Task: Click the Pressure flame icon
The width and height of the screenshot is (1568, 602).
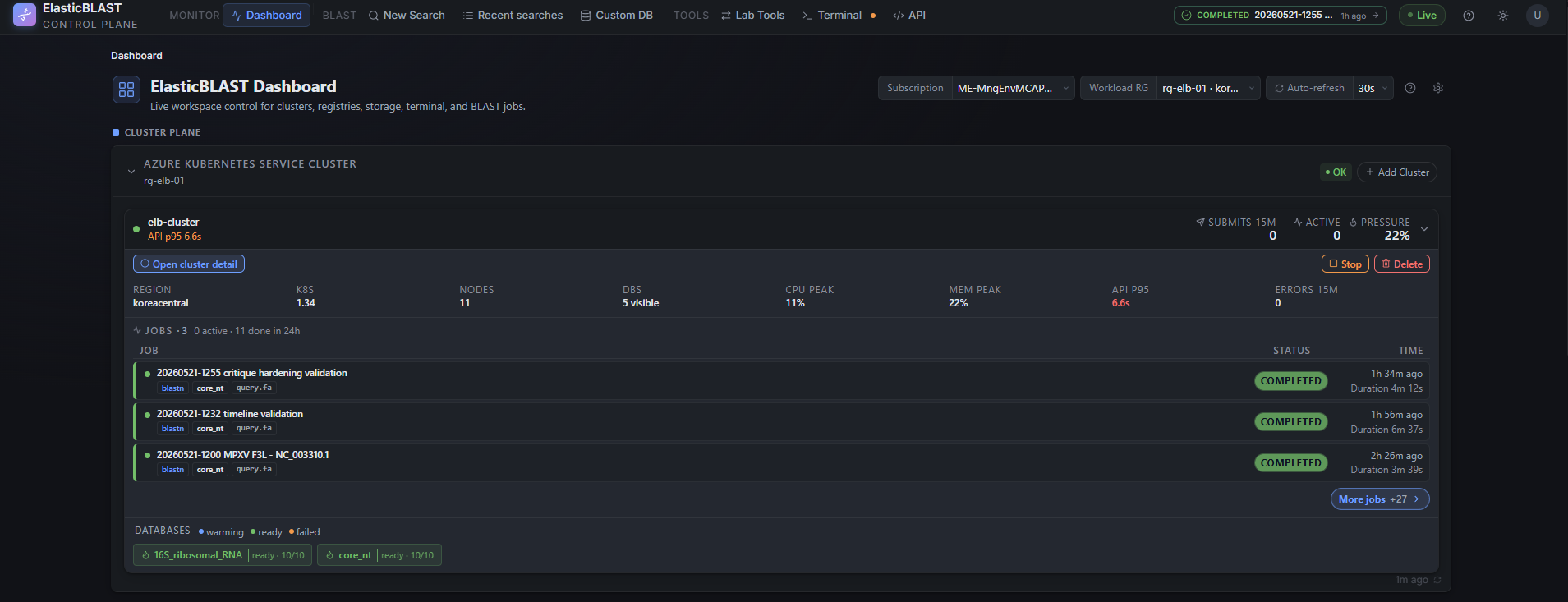Action: pos(1354,223)
